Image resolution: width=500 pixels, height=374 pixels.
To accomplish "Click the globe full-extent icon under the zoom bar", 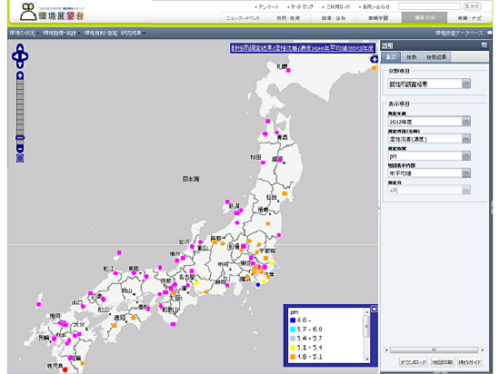I will [20, 158].
